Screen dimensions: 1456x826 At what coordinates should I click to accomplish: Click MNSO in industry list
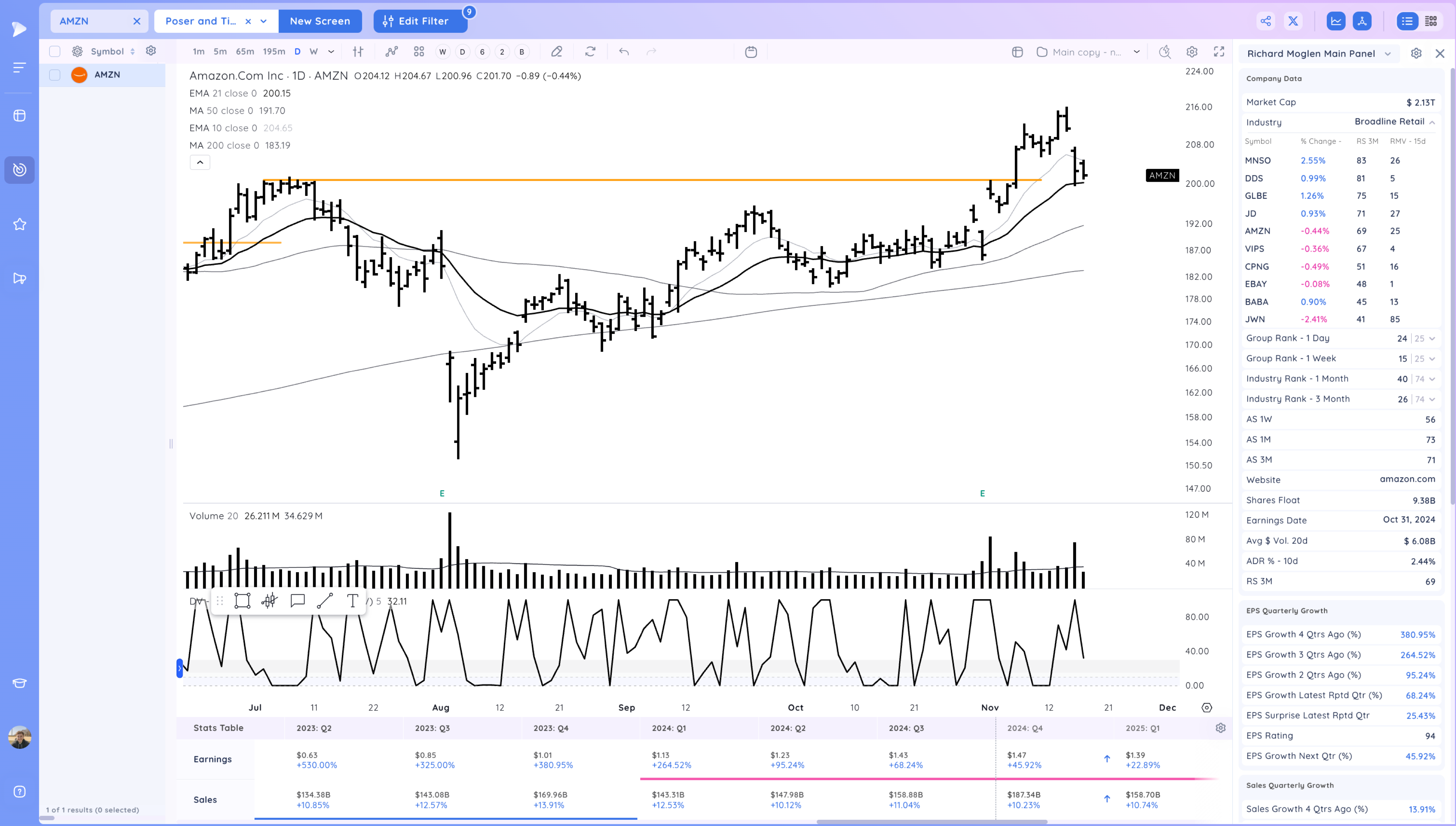click(x=1258, y=161)
